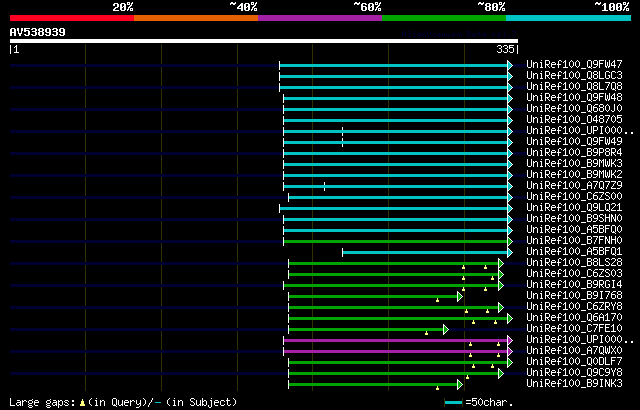Viewport: 640px width, 410px height.
Task: Open the UniRef100_O48705 label
Action: [x=574, y=120]
